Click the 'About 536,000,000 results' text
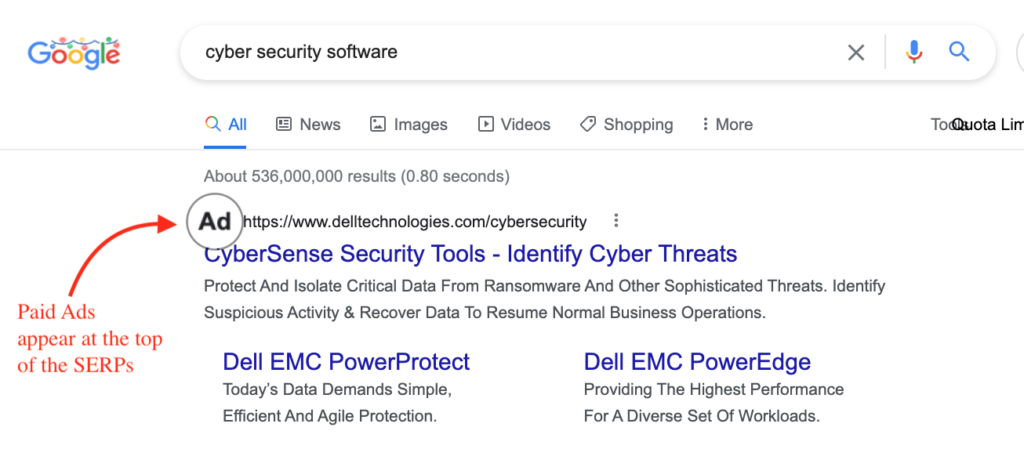Screen dimensions: 1024x467 click(357, 176)
